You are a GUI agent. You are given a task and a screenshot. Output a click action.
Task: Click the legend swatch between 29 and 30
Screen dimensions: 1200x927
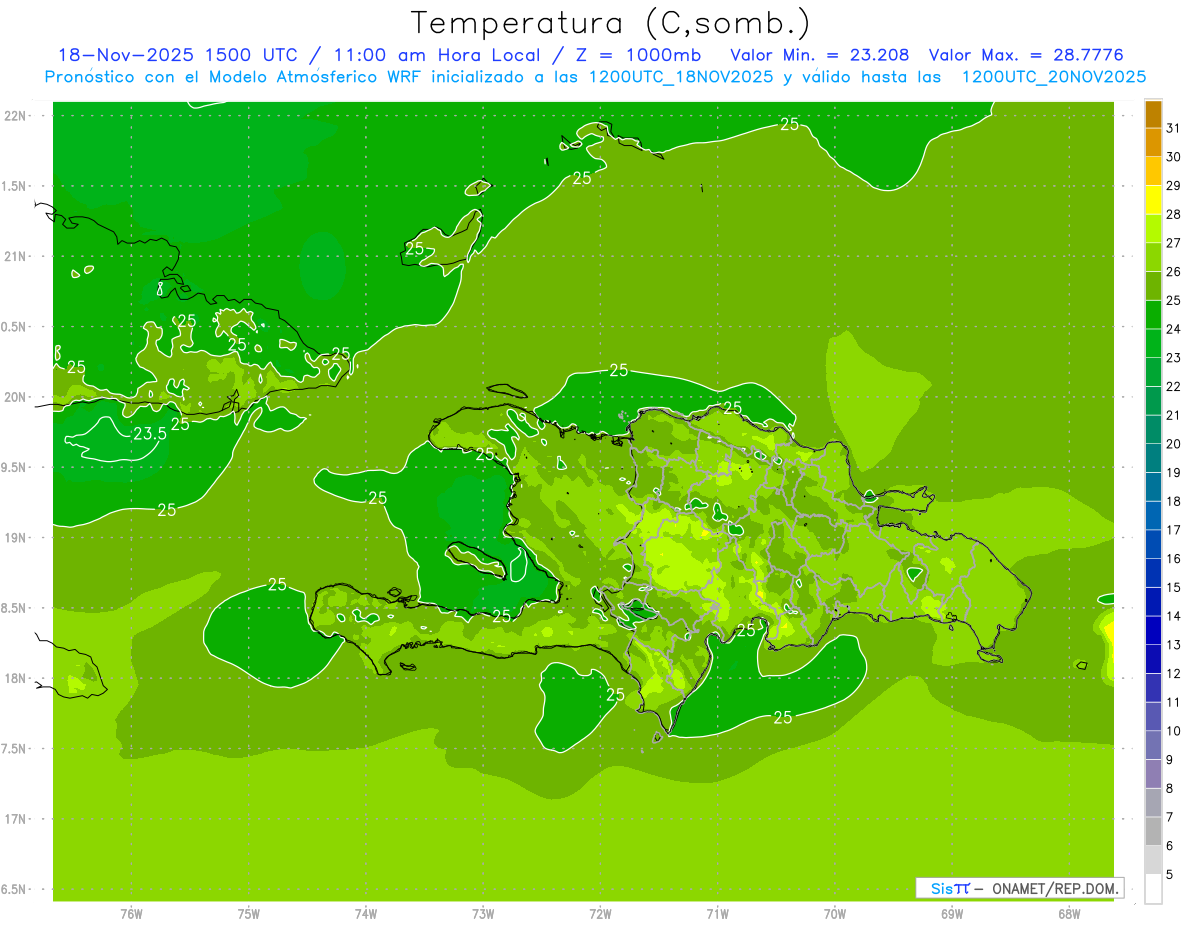(1153, 171)
